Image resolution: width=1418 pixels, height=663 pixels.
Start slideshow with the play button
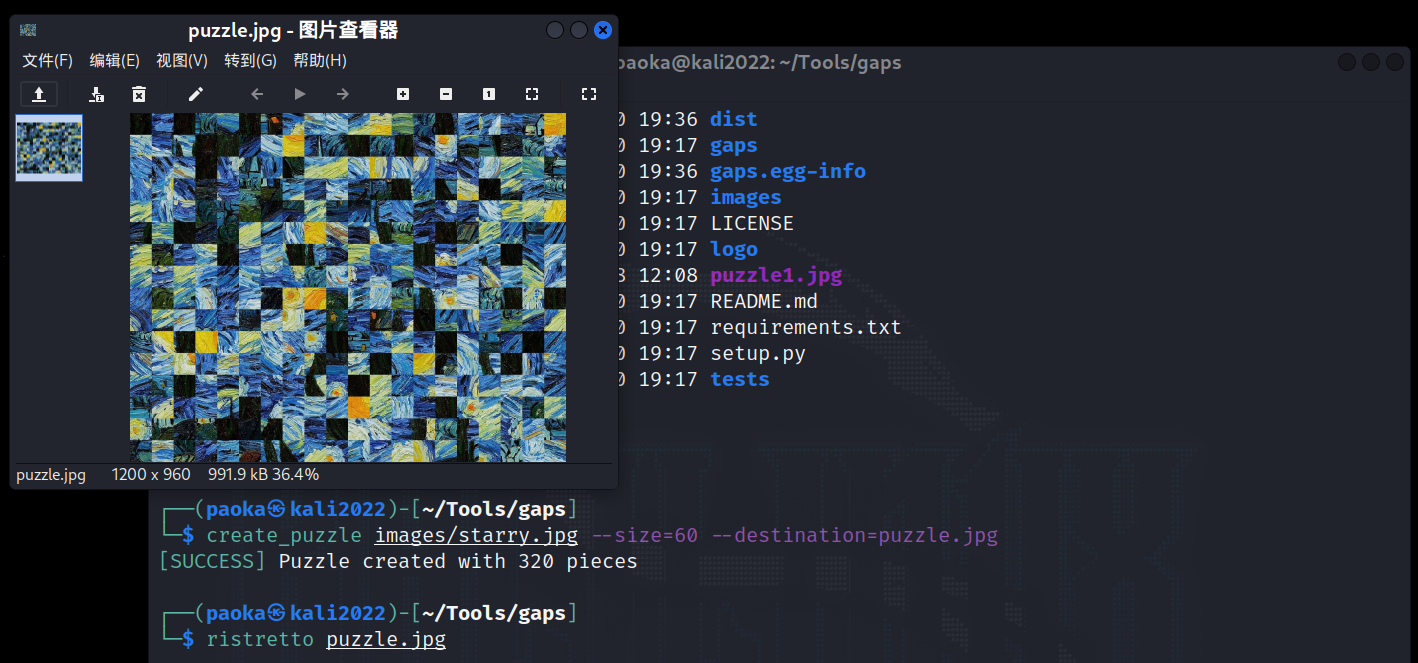pos(300,94)
